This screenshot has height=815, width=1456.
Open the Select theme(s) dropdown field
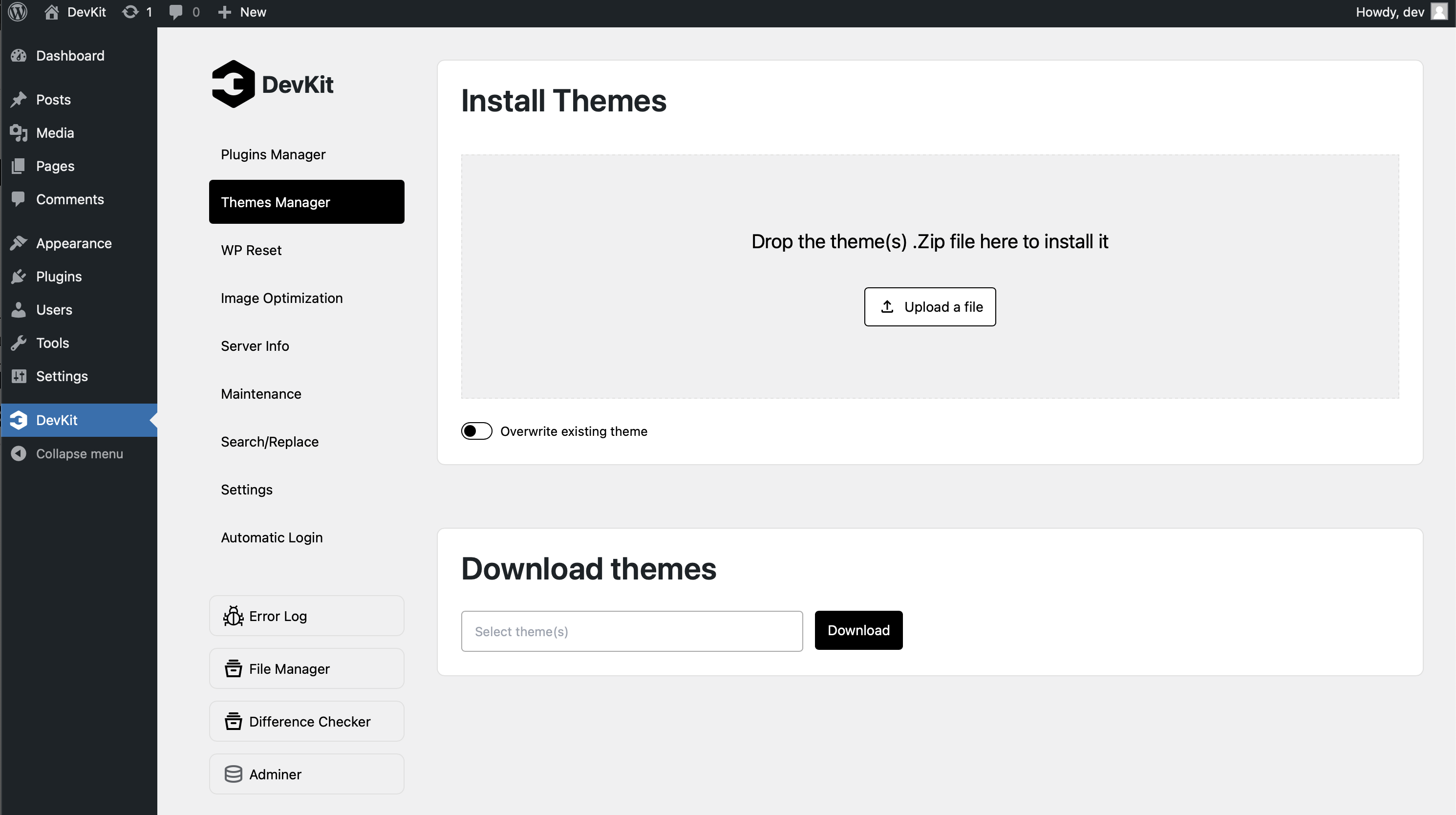[632, 631]
